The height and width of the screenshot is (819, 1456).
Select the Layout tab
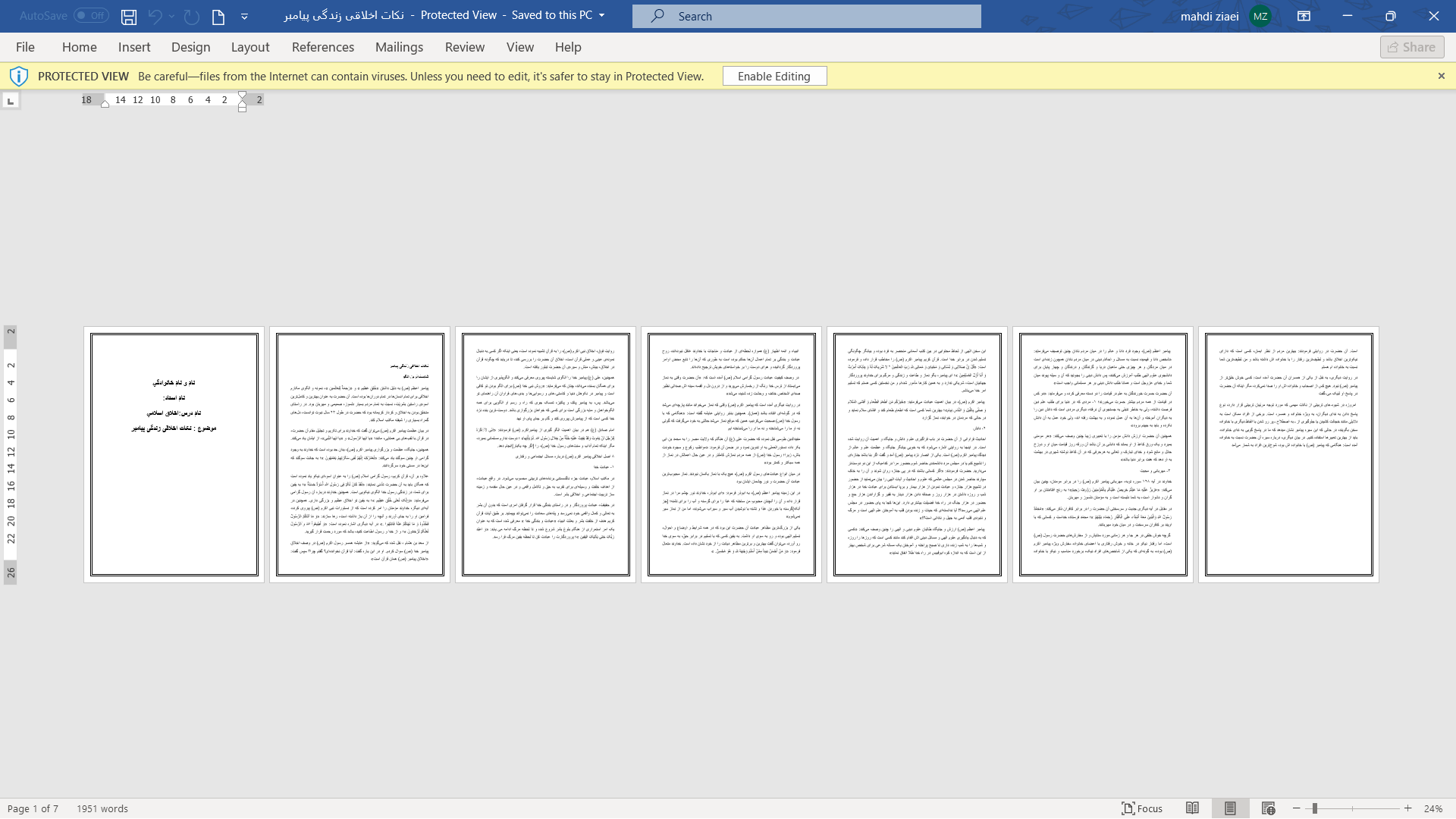[250, 47]
